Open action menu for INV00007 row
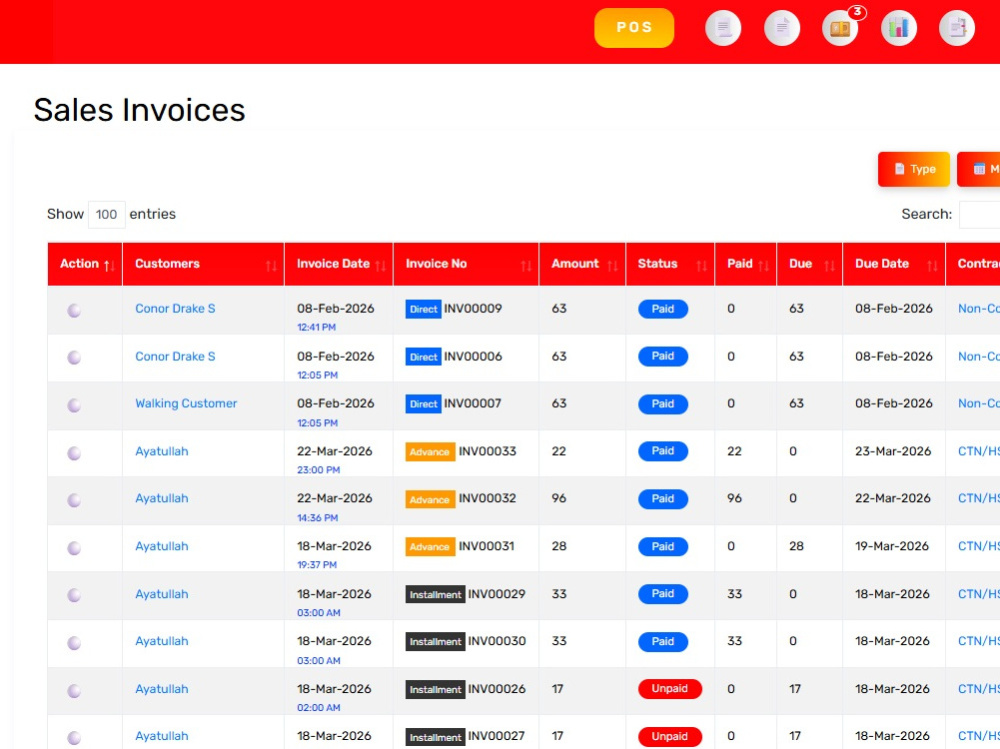Image resolution: width=1000 pixels, height=749 pixels. click(74, 405)
